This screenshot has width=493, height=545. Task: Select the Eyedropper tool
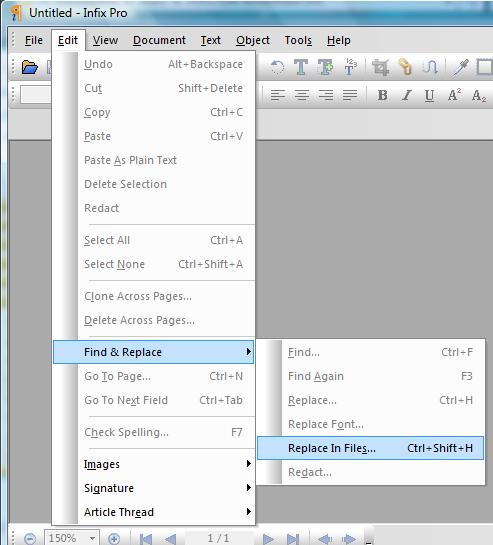[x=460, y=67]
